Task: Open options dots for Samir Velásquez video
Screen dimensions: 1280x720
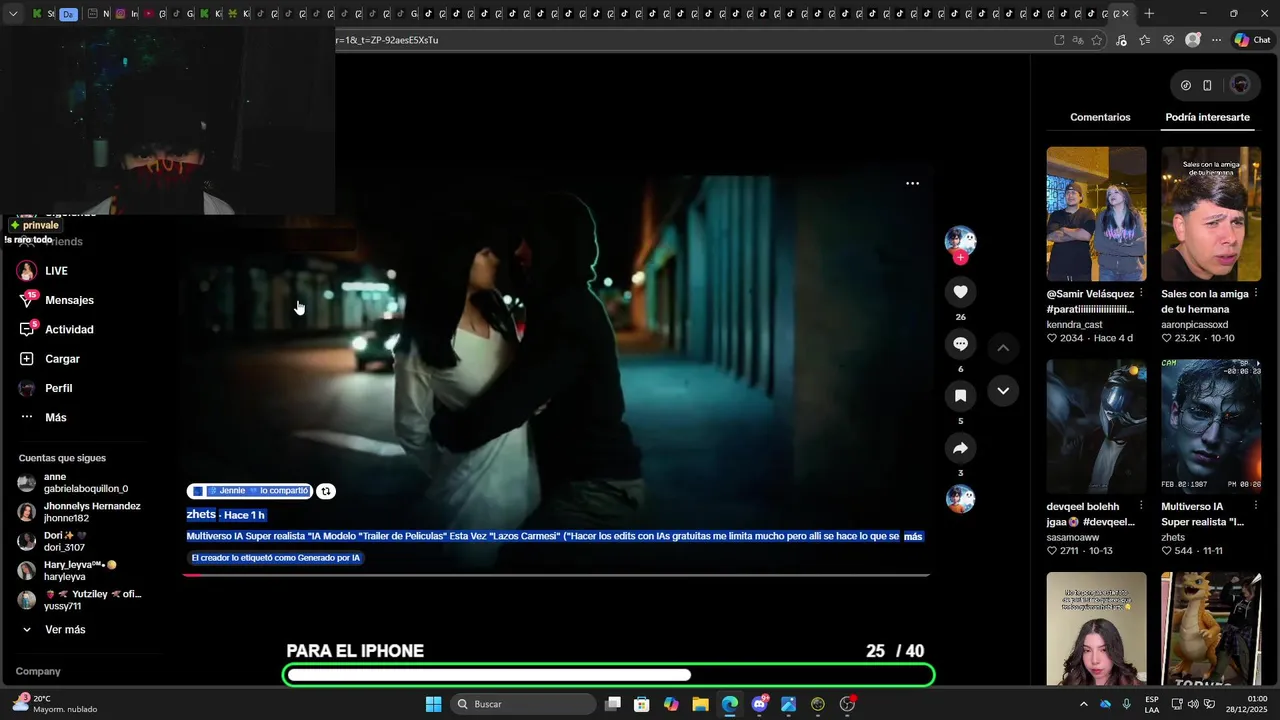Action: (x=1141, y=294)
